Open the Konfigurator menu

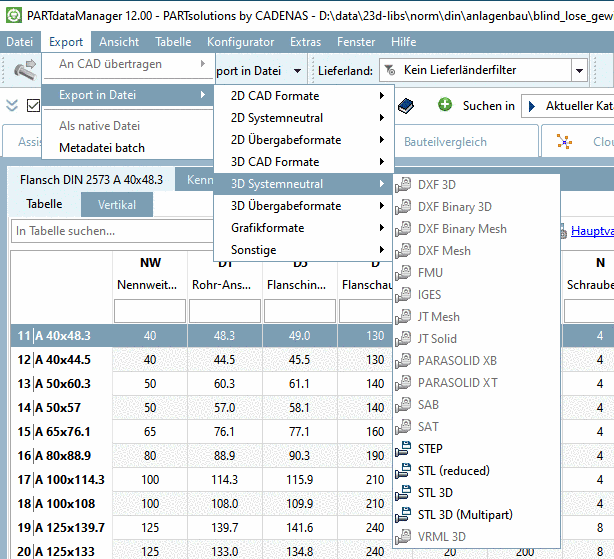240,42
